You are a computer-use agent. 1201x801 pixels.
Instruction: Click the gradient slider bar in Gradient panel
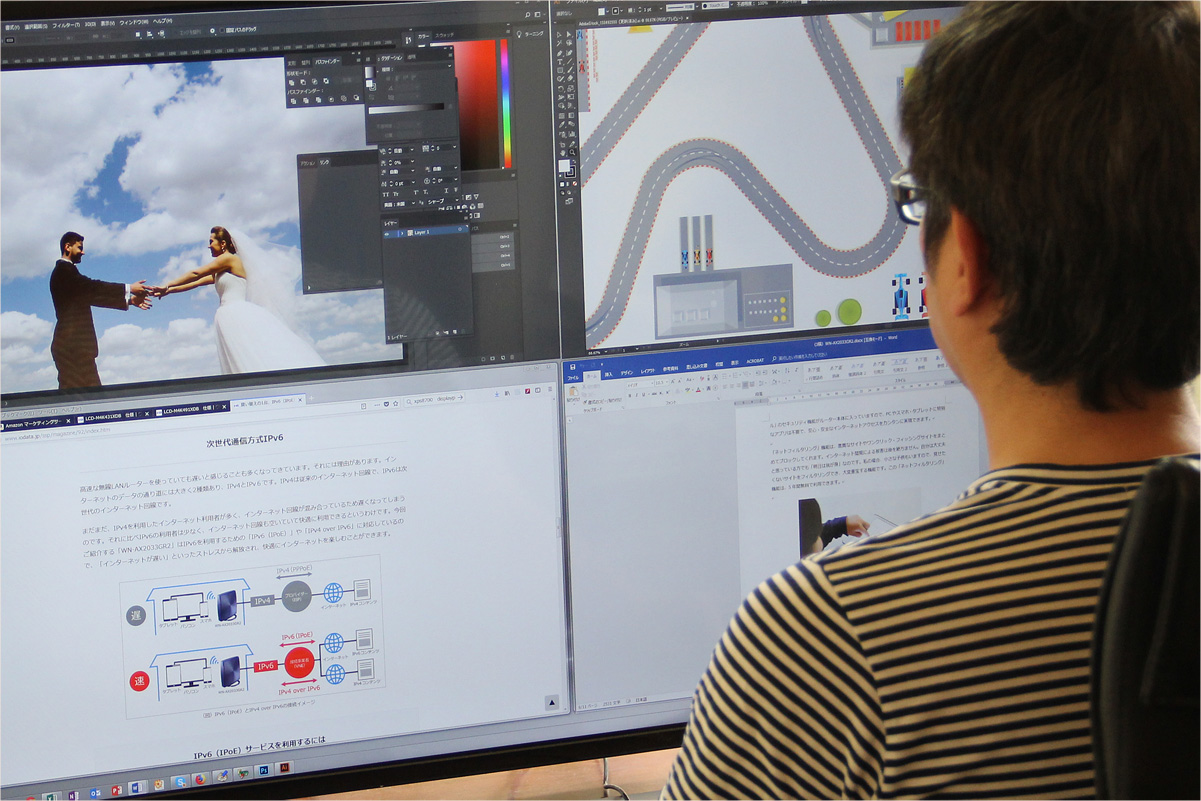[x=406, y=109]
